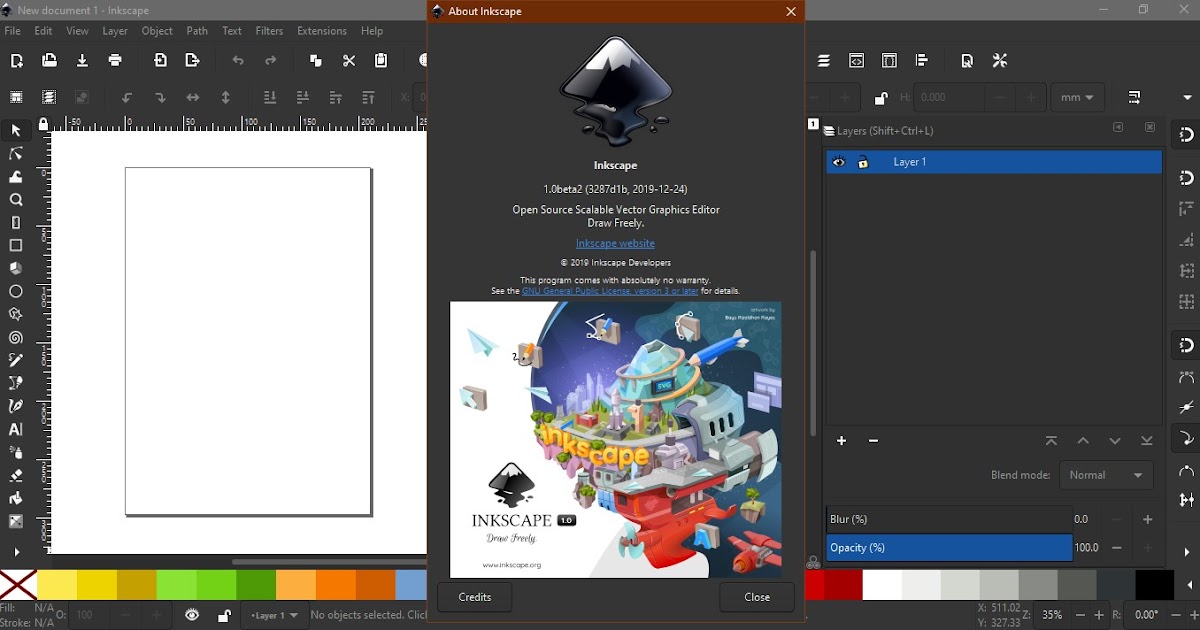Select the Zoom magnifier tool
This screenshot has height=630, width=1200.
tap(16, 200)
